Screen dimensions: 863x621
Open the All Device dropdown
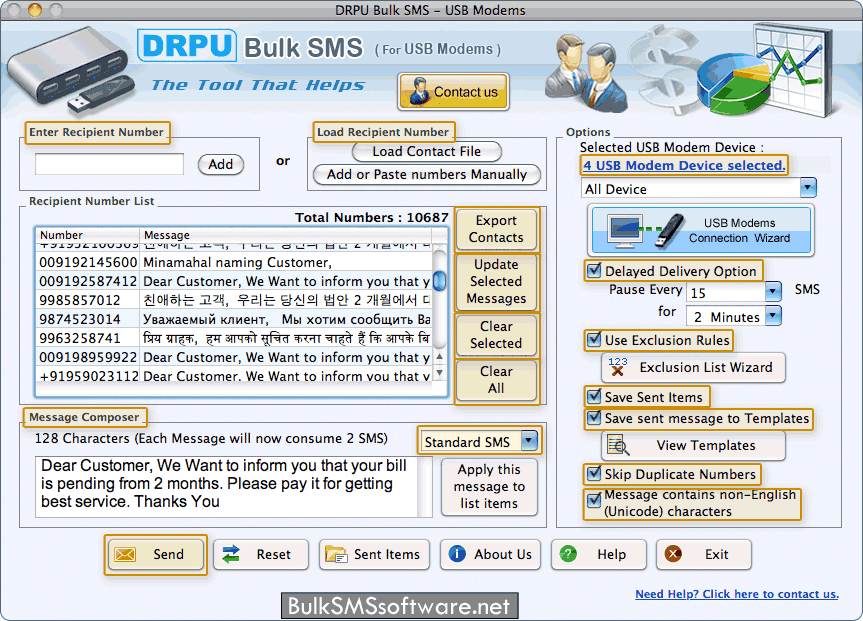tap(808, 188)
